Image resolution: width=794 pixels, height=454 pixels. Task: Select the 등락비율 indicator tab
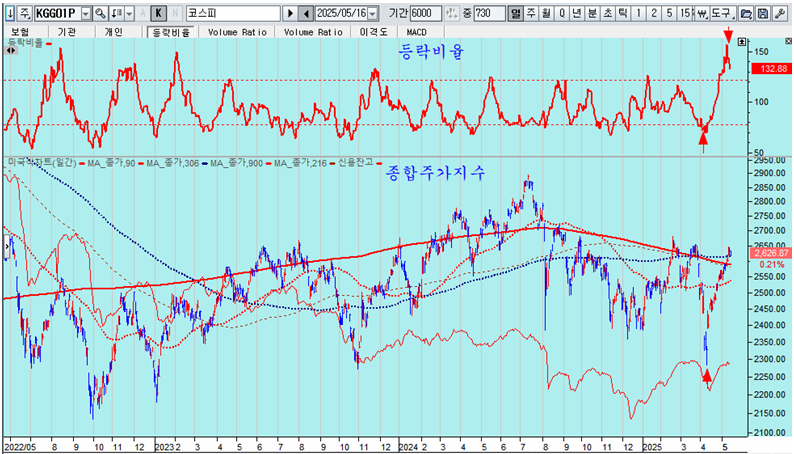169,32
